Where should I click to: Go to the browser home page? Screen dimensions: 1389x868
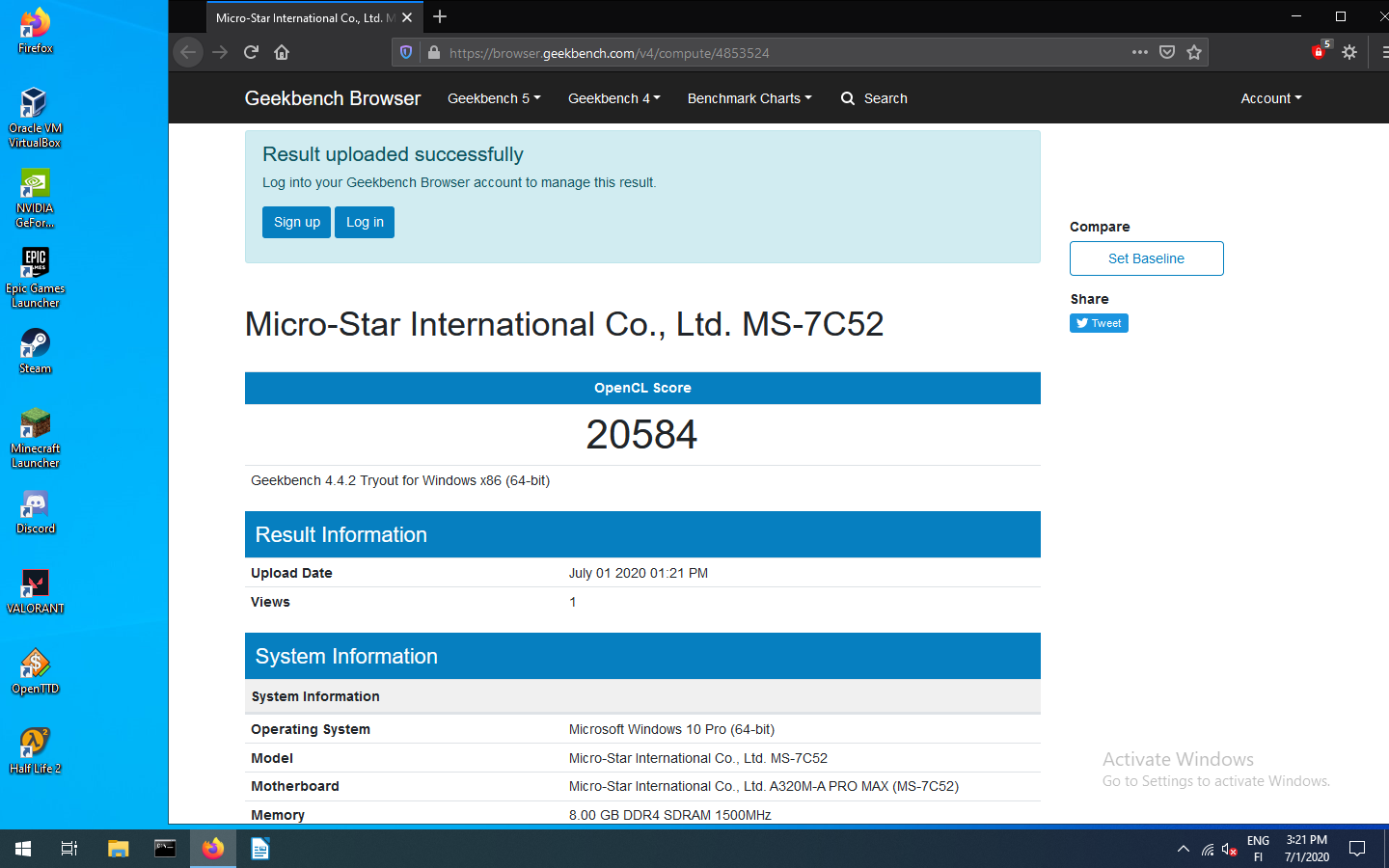pos(282,52)
